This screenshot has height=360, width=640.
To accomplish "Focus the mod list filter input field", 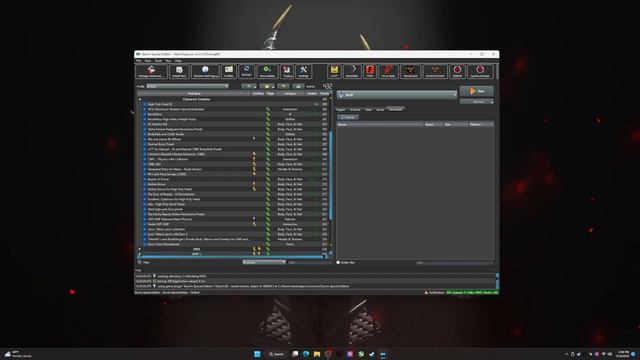I will click(x=309, y=262).
